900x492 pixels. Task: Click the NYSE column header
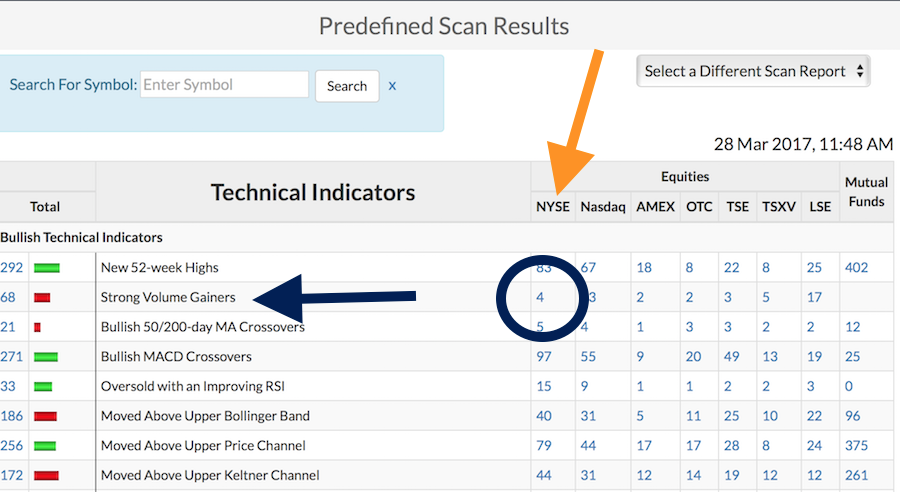point(553,207)
